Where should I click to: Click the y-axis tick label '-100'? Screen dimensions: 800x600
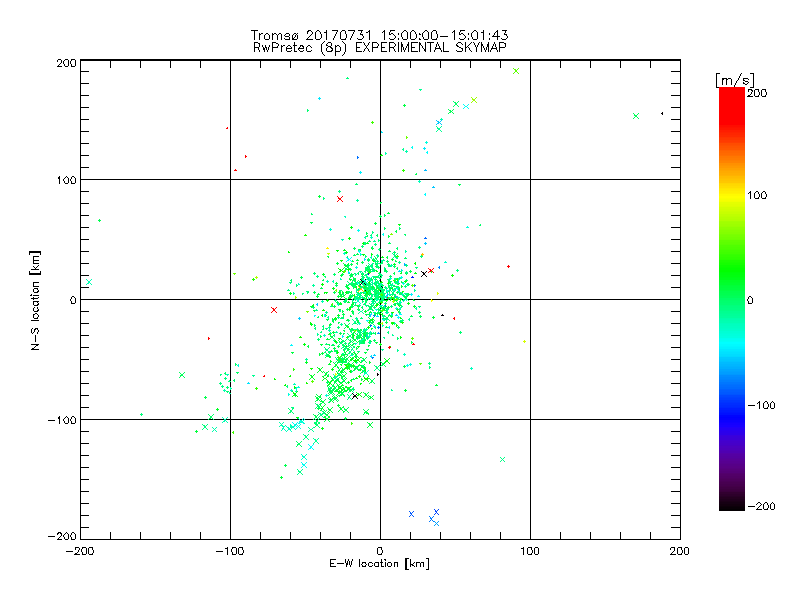click(x=62, y=420)
